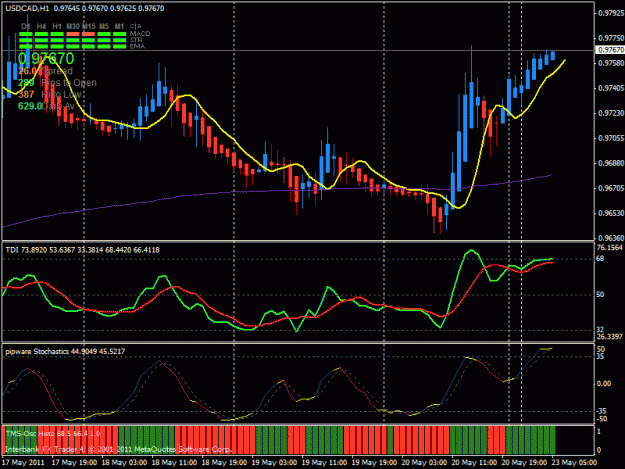This screenshot has width=625, height=469.
Task: Click the MACD row label
Action: click(x=140, y=34)
